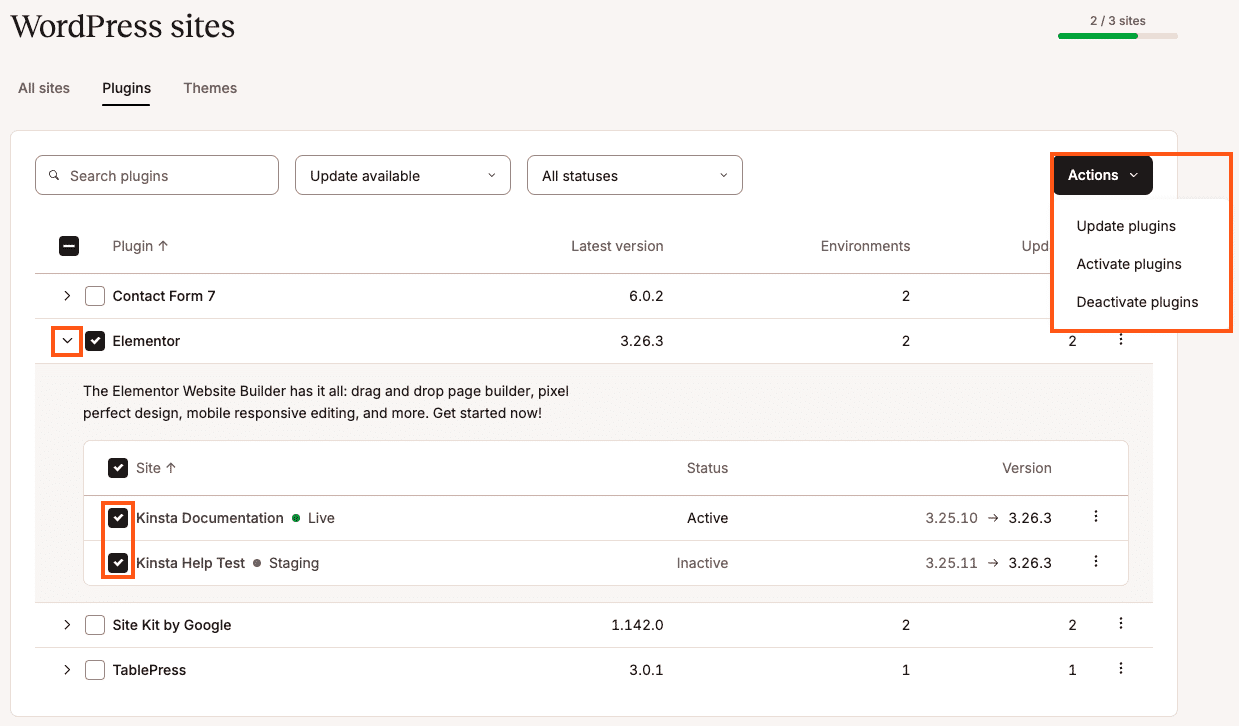Screen dimensions: 1239x726
Task: Click version 3.0.1 for TablePress
Action: coord(646,670)
